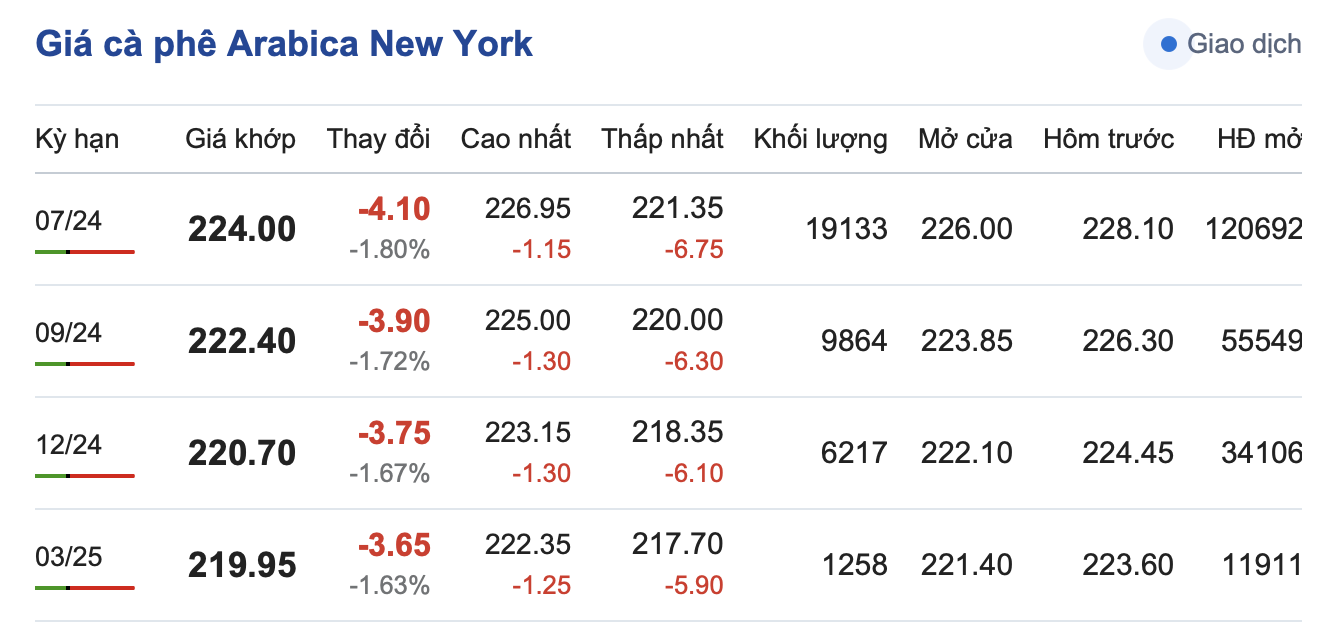Screen dimensions: 1338x642
Task: Click the -3.90 change value
Action: click(394, 321)
